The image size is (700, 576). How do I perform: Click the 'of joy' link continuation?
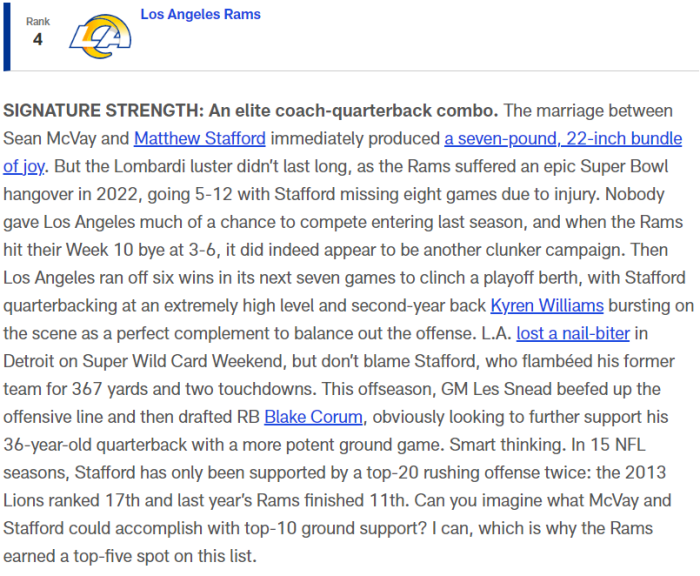24,167
